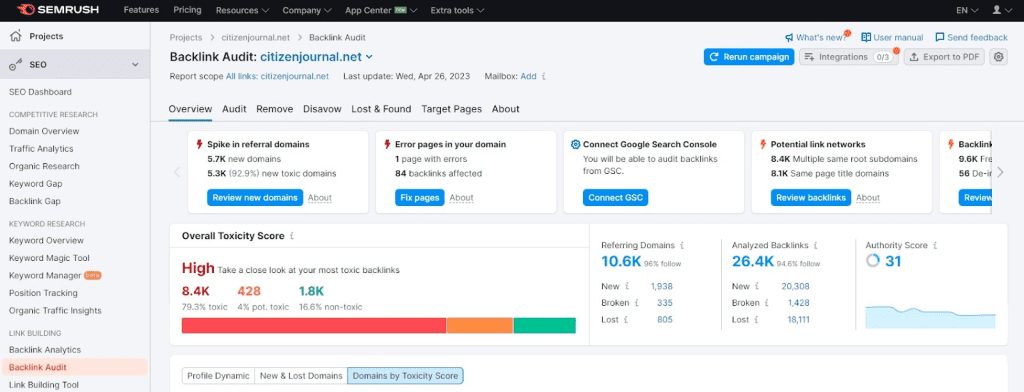Switch to the Lost & Found tab

[381, 109]
